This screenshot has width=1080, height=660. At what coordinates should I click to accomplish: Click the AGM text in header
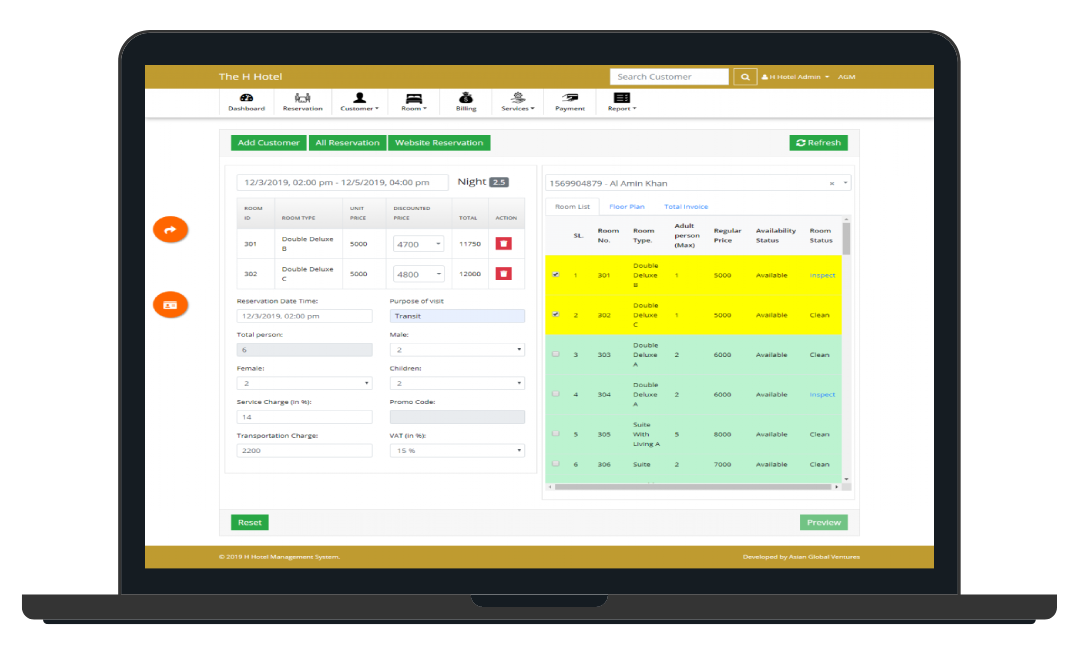[x=847, y=77]
